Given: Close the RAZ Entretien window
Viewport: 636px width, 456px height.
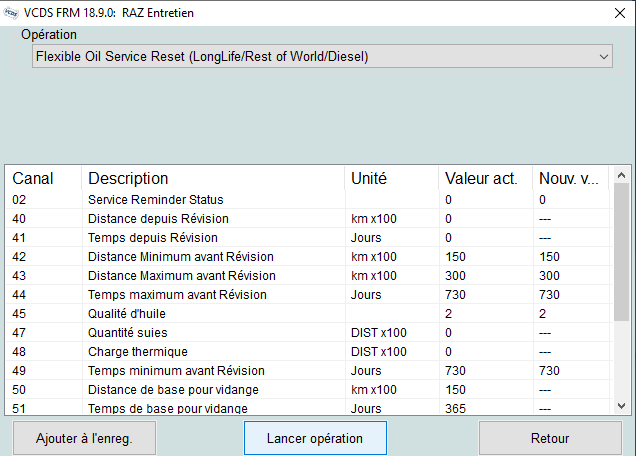Looking at the screenshot, I should coord(619,13).
